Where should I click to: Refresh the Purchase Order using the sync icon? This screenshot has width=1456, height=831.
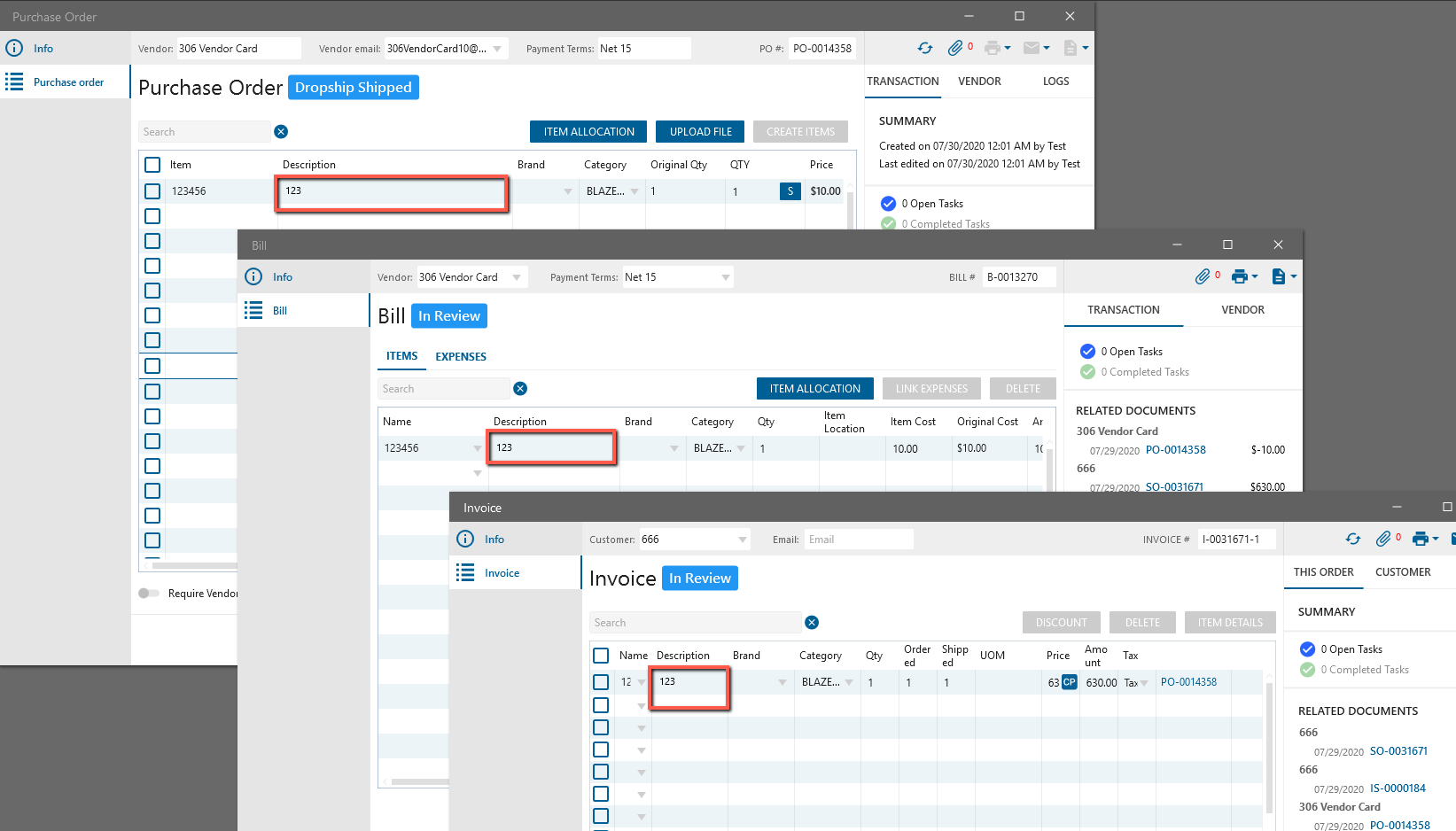pyautogui.click(x=925, y=48)
